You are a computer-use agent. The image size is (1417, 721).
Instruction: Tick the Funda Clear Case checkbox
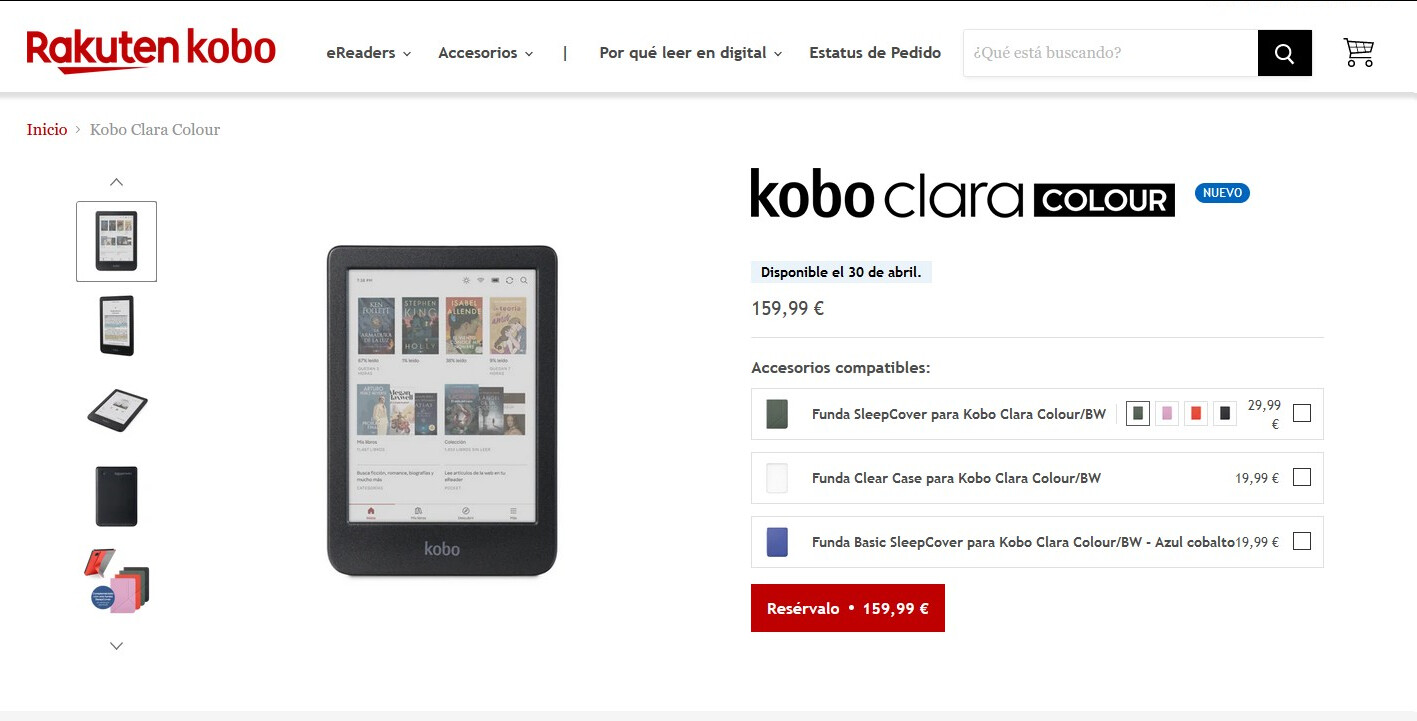(1301, 477)
